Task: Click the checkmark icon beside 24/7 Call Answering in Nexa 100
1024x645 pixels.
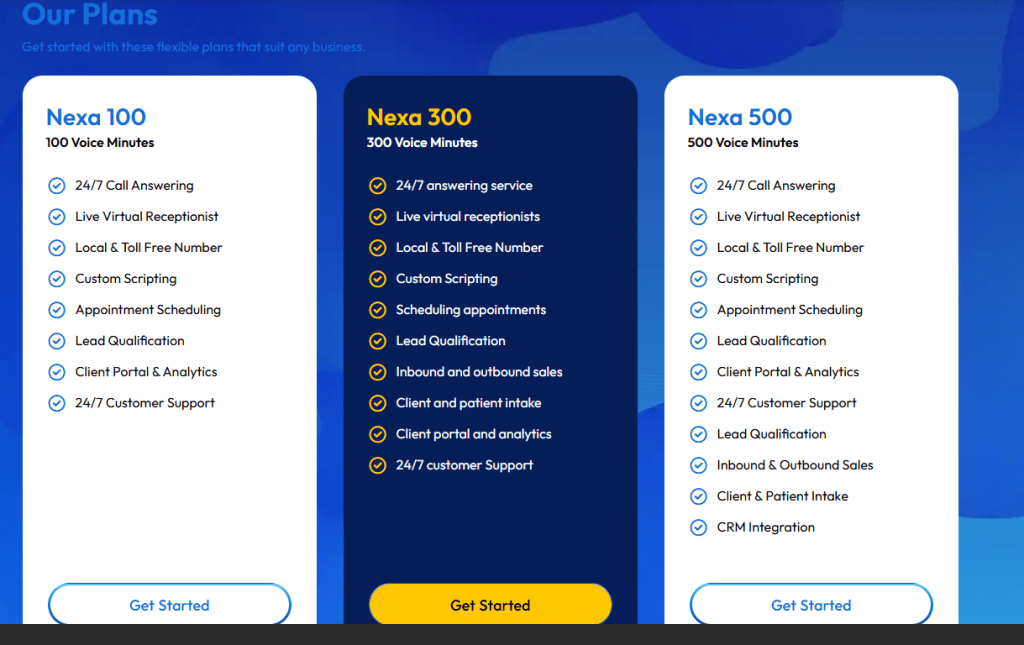Action: click(x=57, y=185)
